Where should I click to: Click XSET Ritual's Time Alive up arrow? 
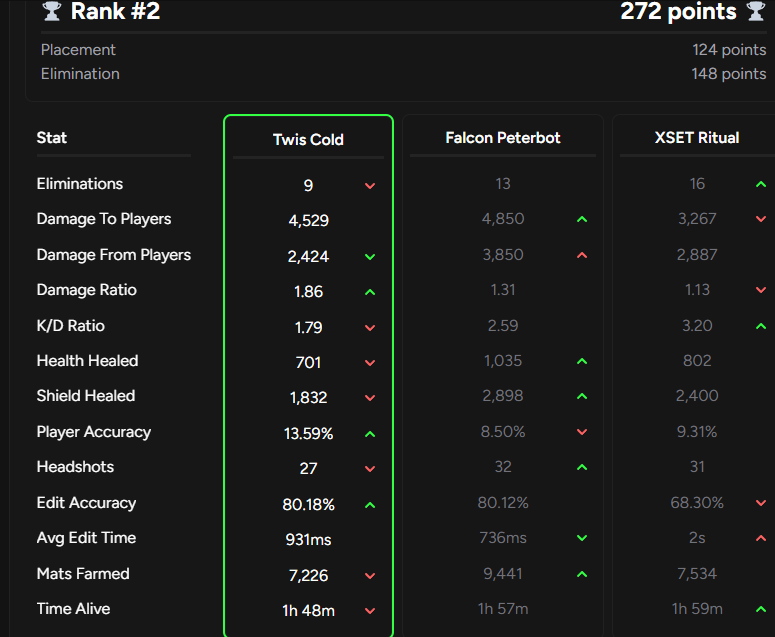pyautogui.click(x=761, y=609)
